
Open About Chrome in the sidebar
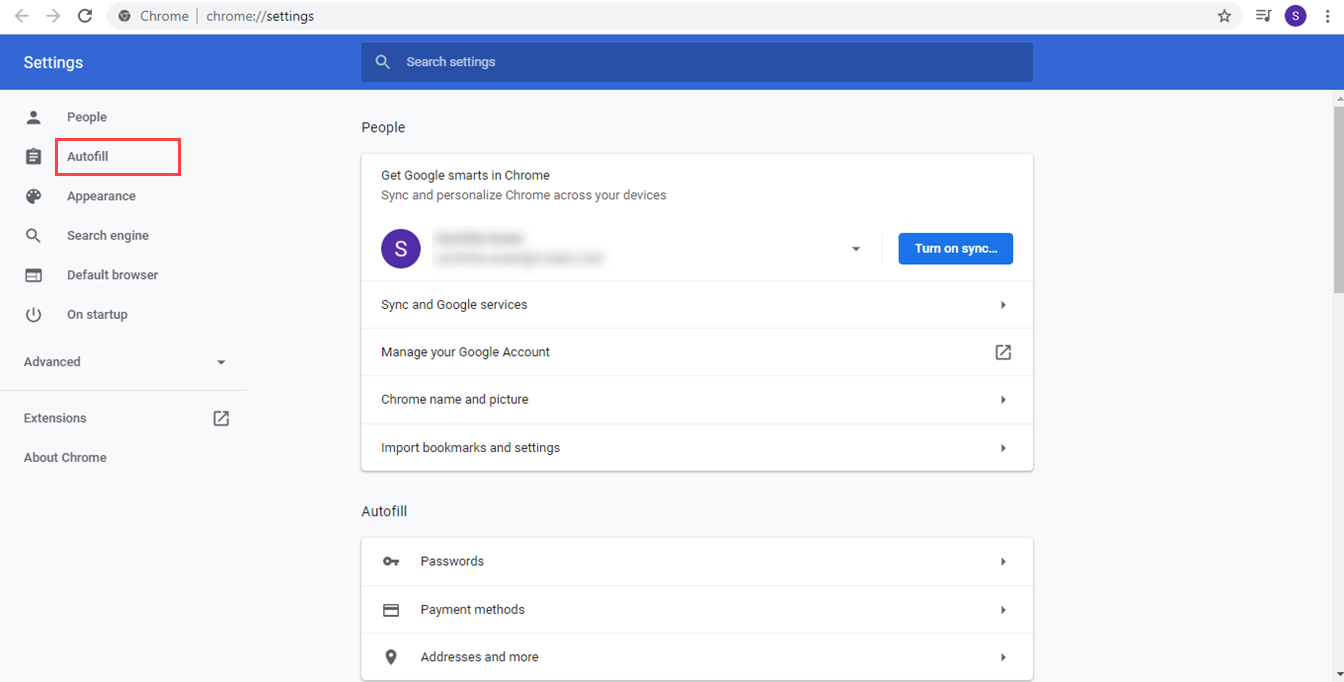point(65,458)
